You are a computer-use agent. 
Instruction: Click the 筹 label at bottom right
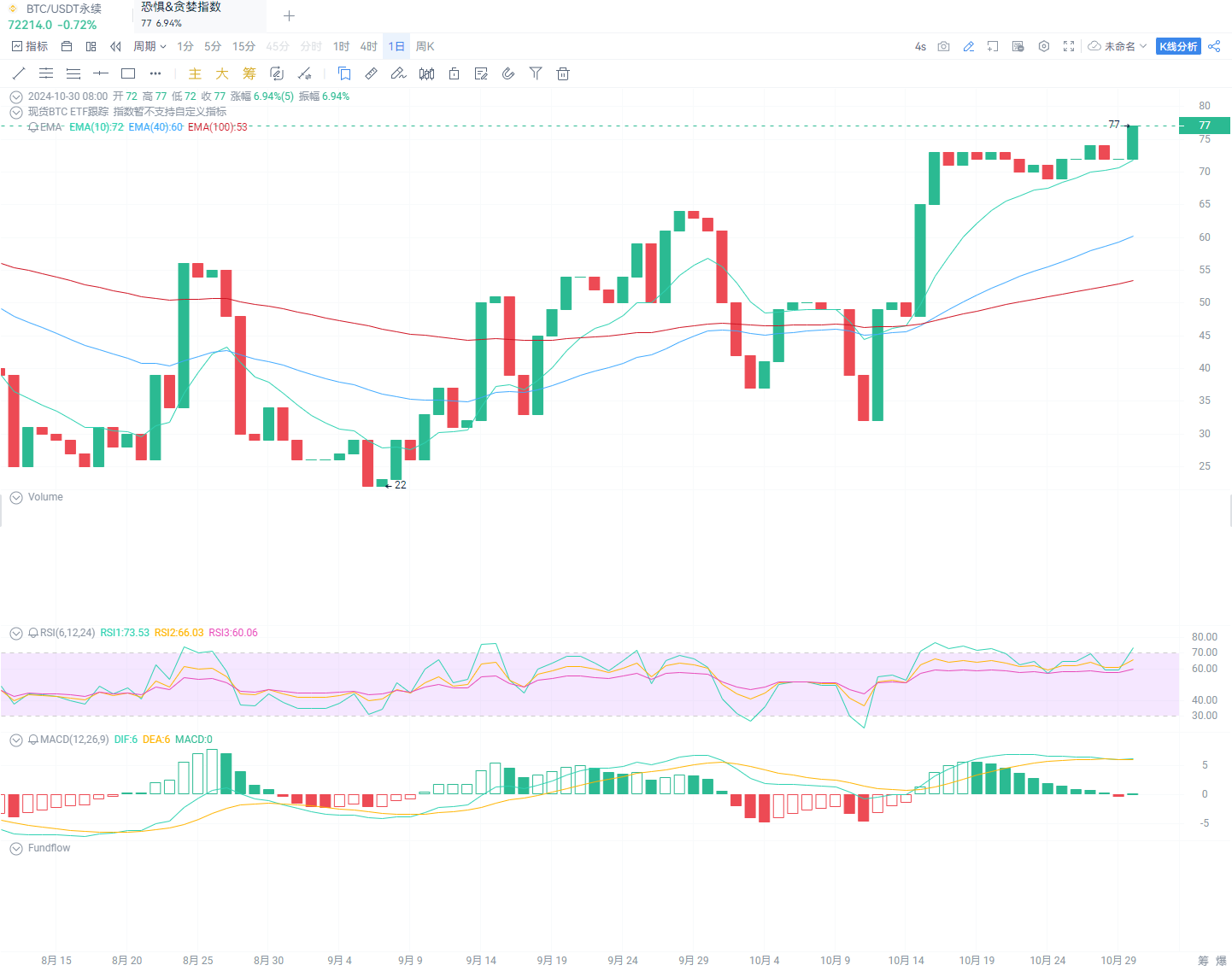[x=1203, y=961]
